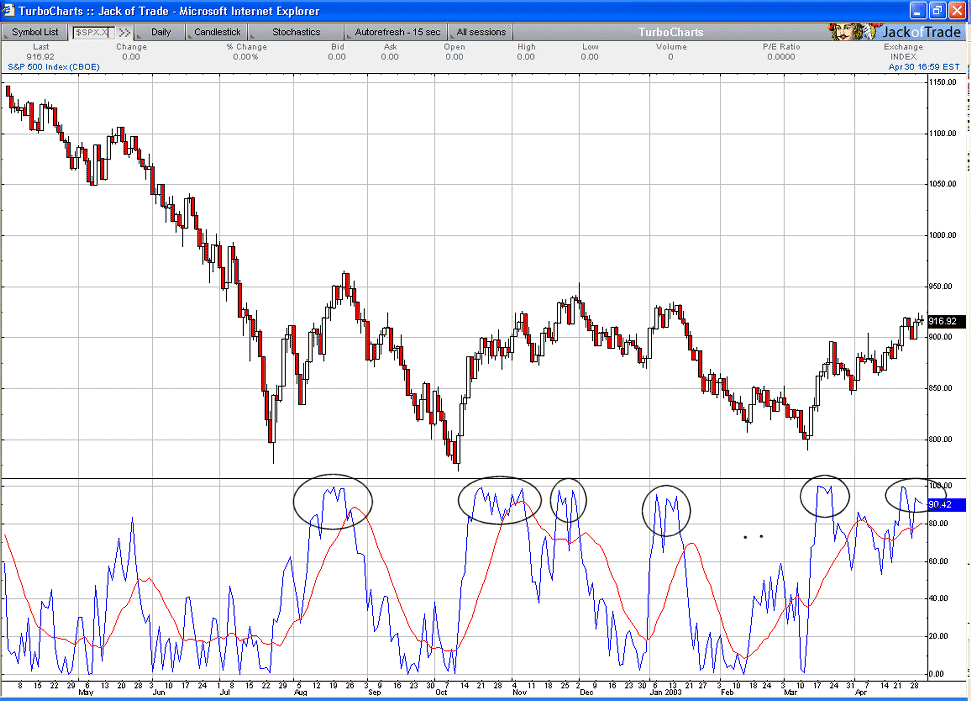Click the Apr label on date axis
Viewport: 971px width, 701px height.
(x=861, y=692)
